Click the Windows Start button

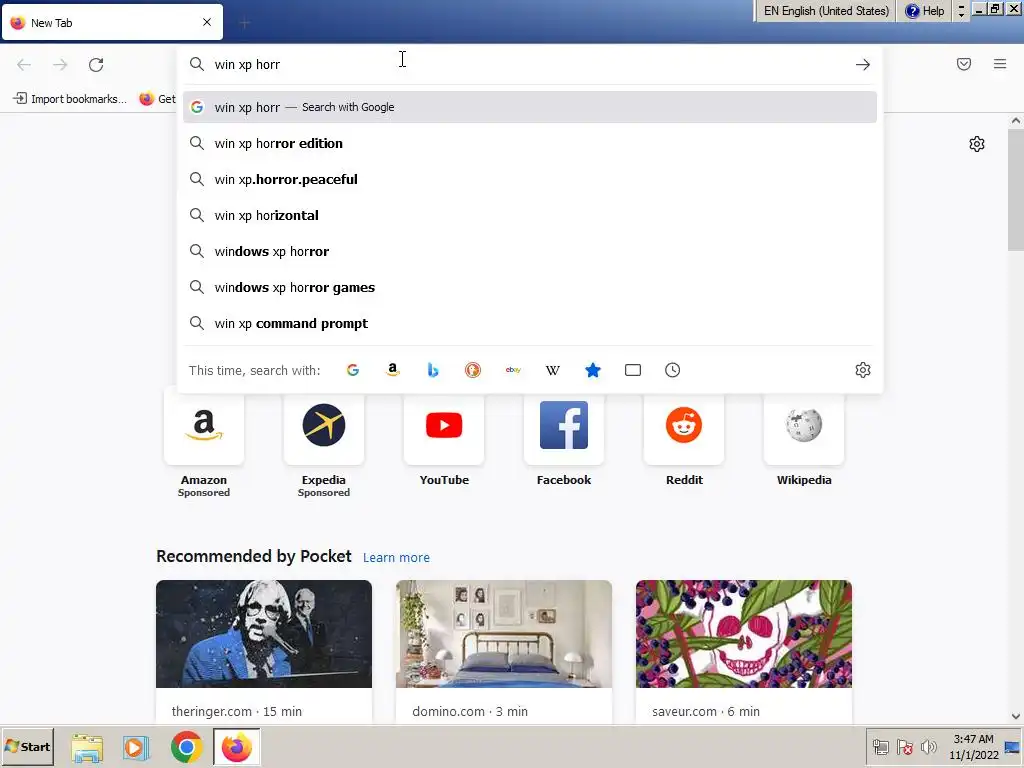click(27, 746)
